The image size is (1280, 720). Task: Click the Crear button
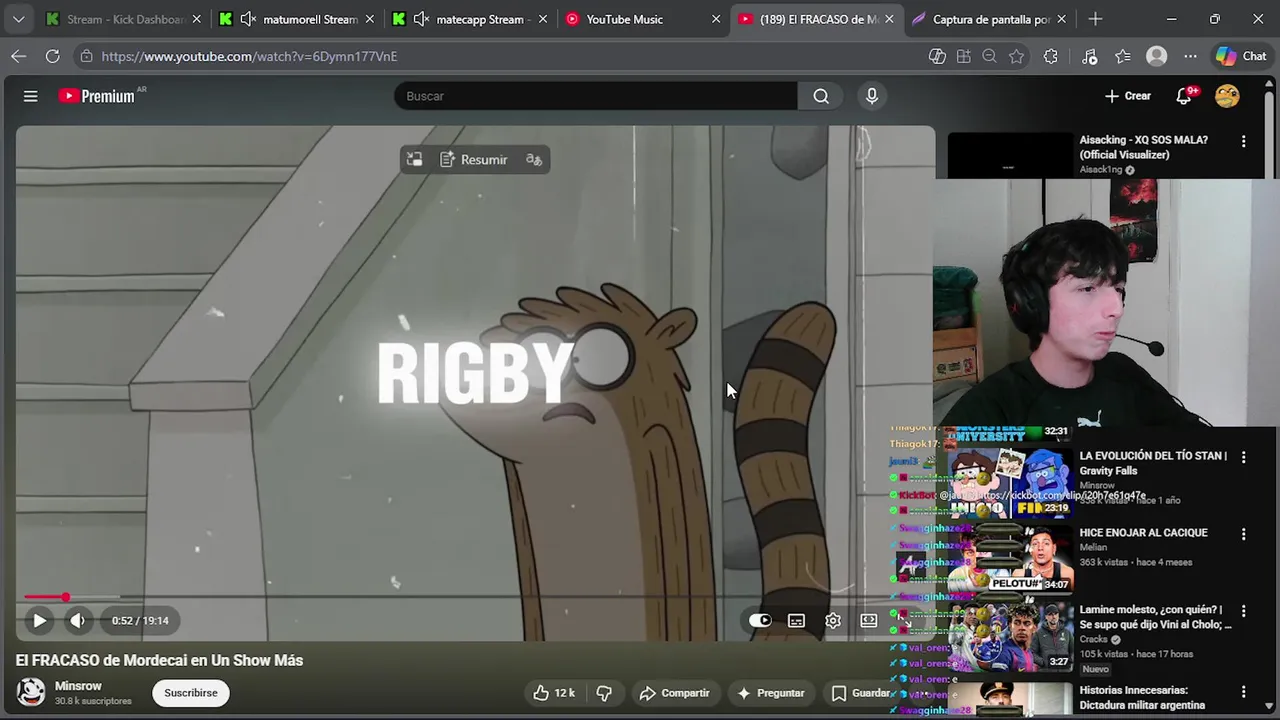coord(1128,96)
